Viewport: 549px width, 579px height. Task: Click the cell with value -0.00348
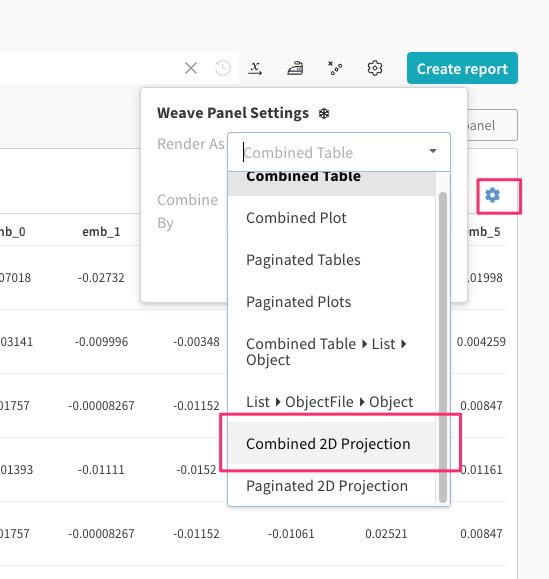click(x=196, y=342)
